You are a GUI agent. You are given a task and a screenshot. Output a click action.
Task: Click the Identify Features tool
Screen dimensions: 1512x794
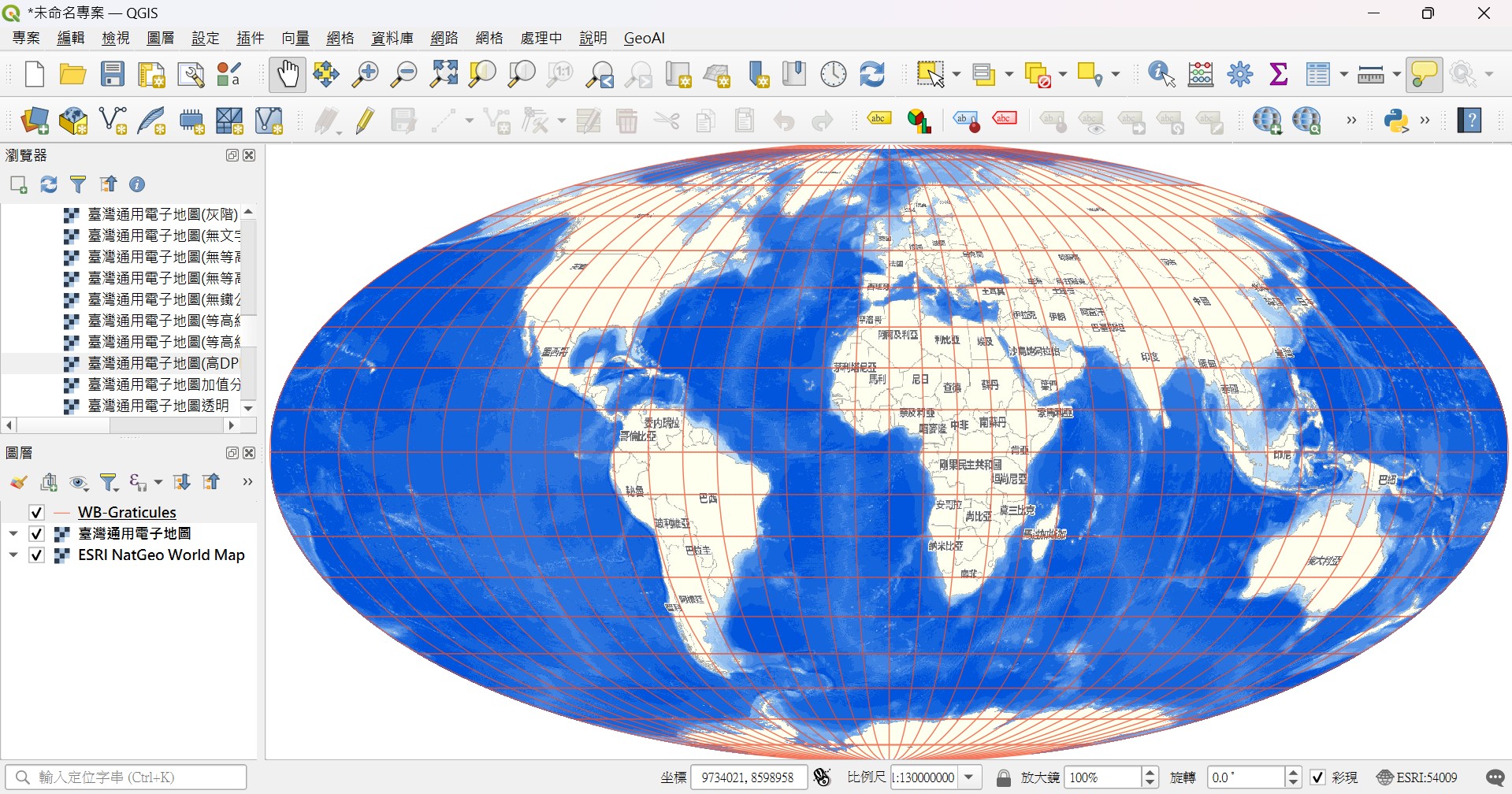pos(1161,75)
